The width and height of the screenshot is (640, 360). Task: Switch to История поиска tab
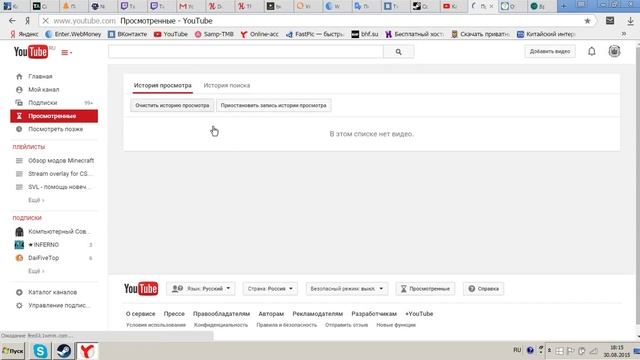point(227,85)
